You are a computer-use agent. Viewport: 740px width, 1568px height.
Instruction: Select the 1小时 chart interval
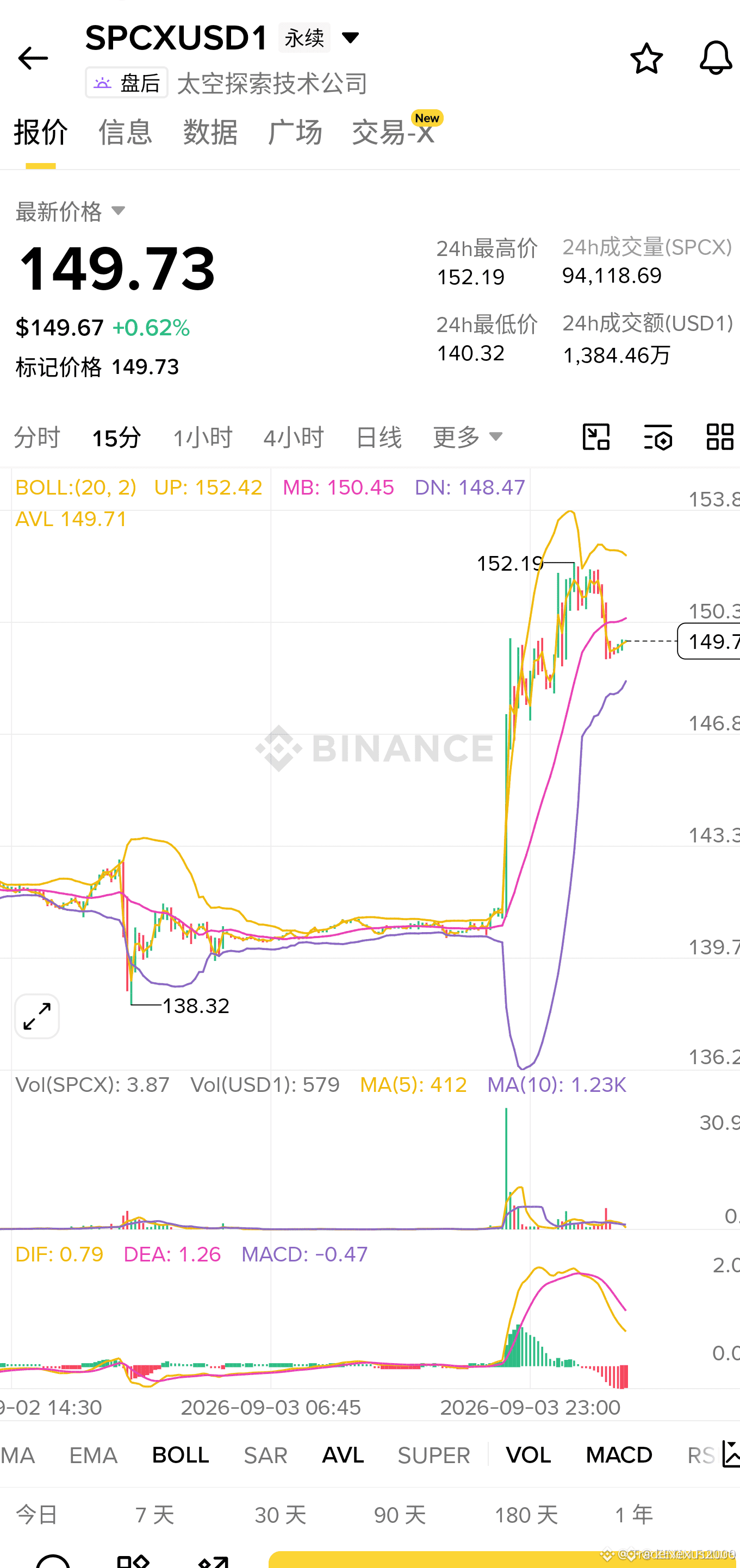coord(203,438)
